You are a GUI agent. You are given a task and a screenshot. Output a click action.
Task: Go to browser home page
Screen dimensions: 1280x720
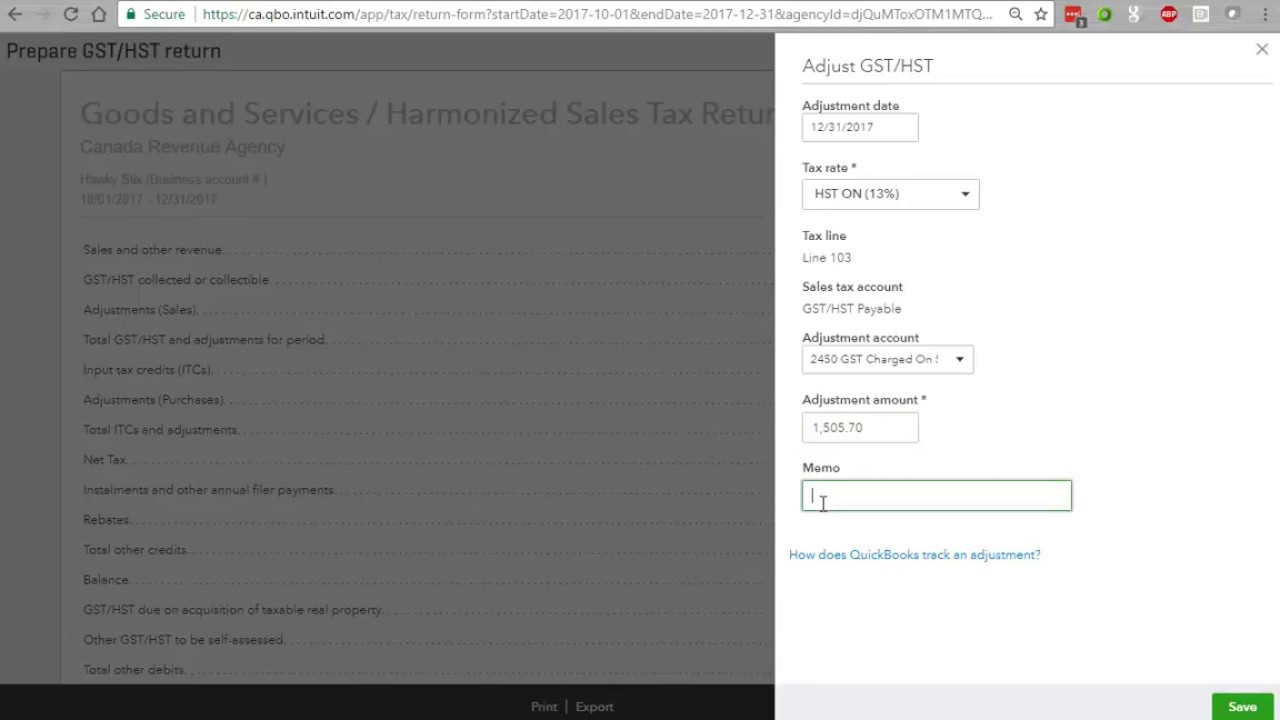click(99, 14)
